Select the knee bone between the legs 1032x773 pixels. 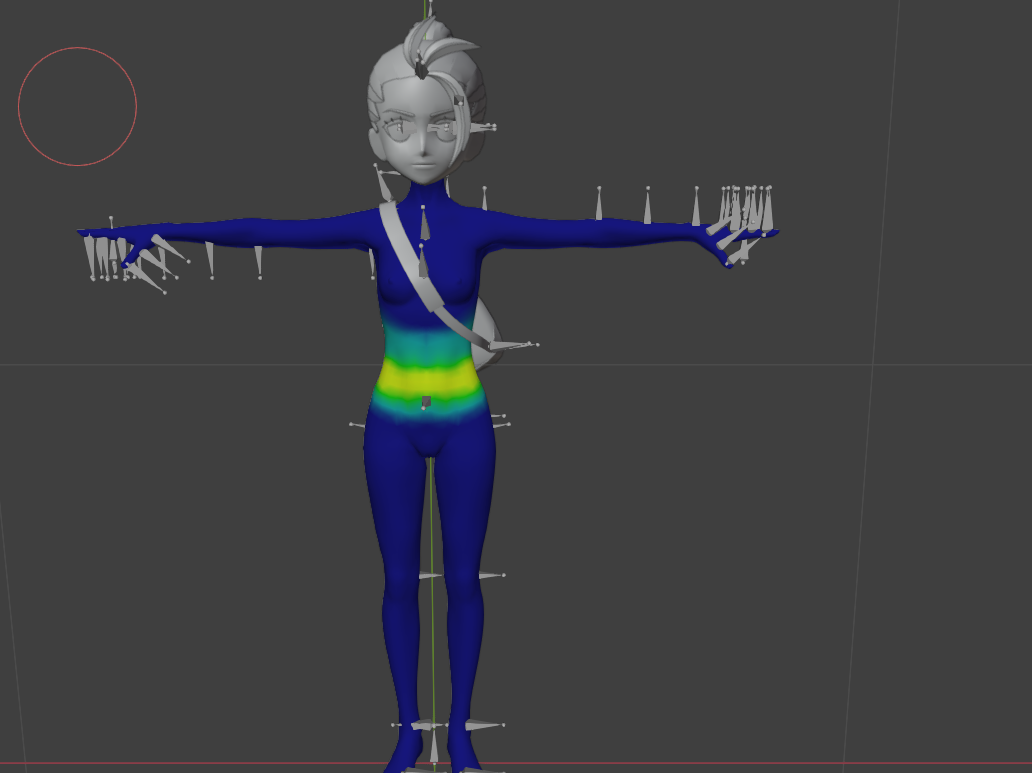[430, 576]
